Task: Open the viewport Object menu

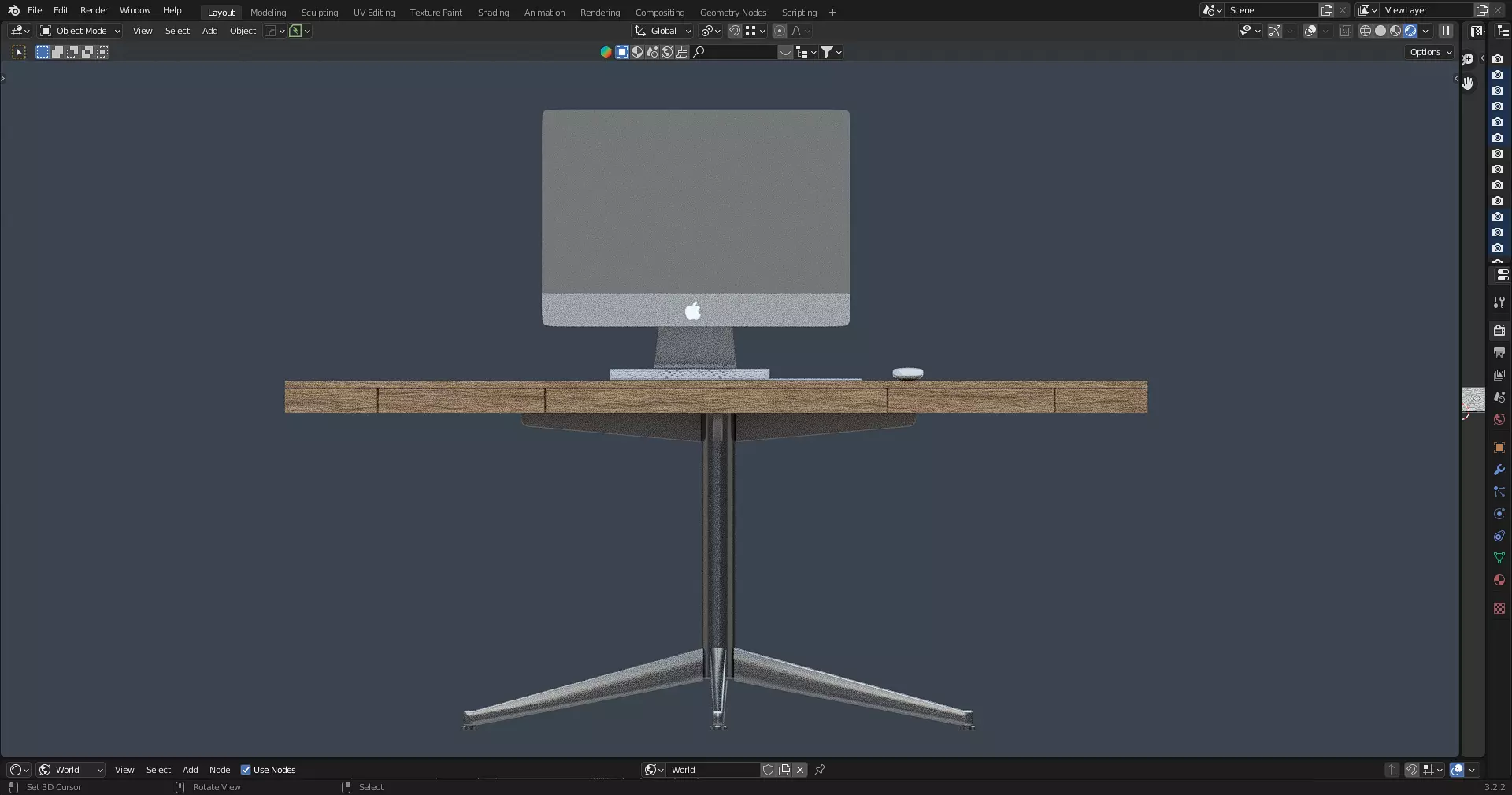Action: [243, 31]
